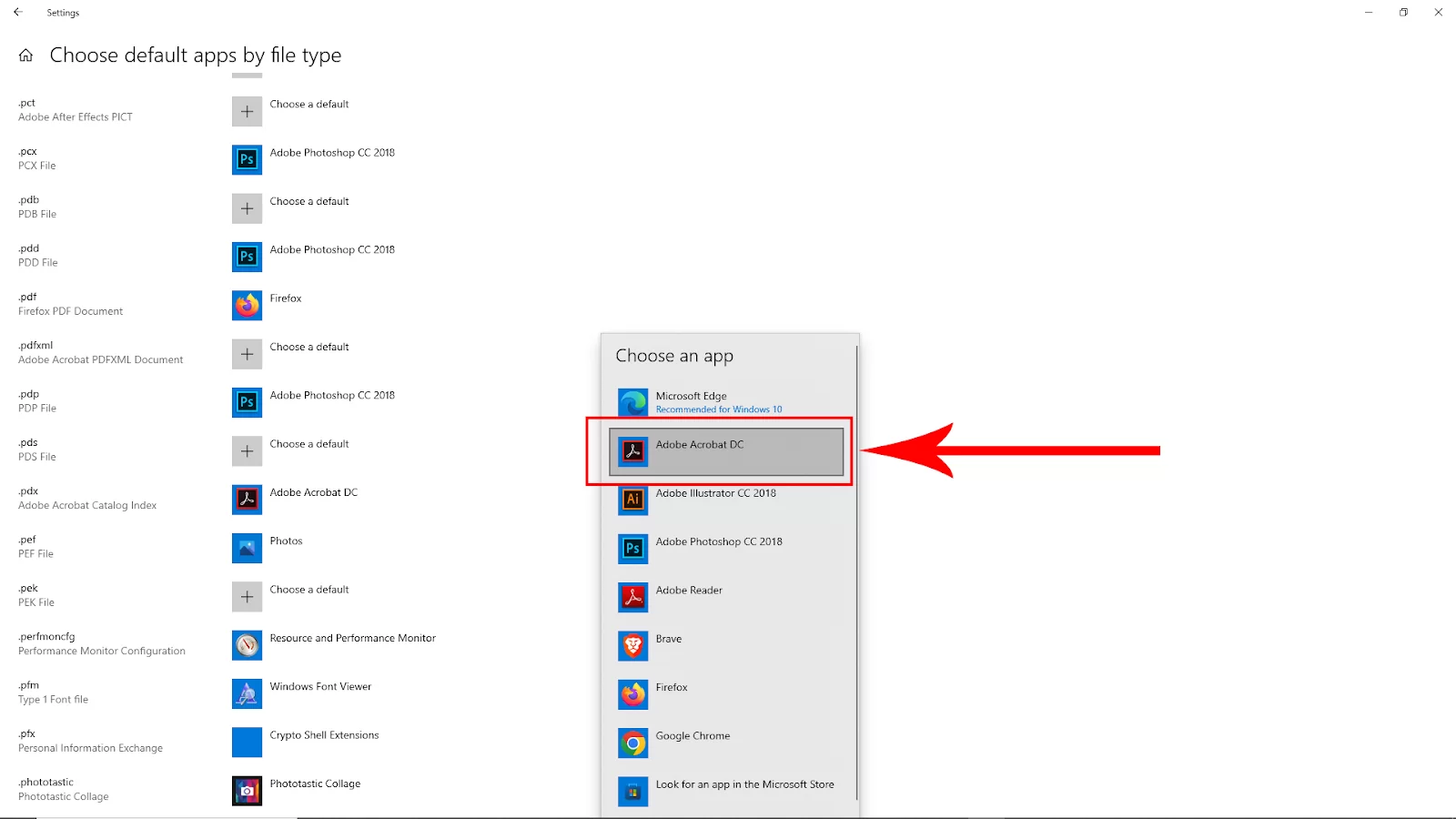
Task: Click the Photoshop icon for .pdd file
Action: tap(247, 257)
